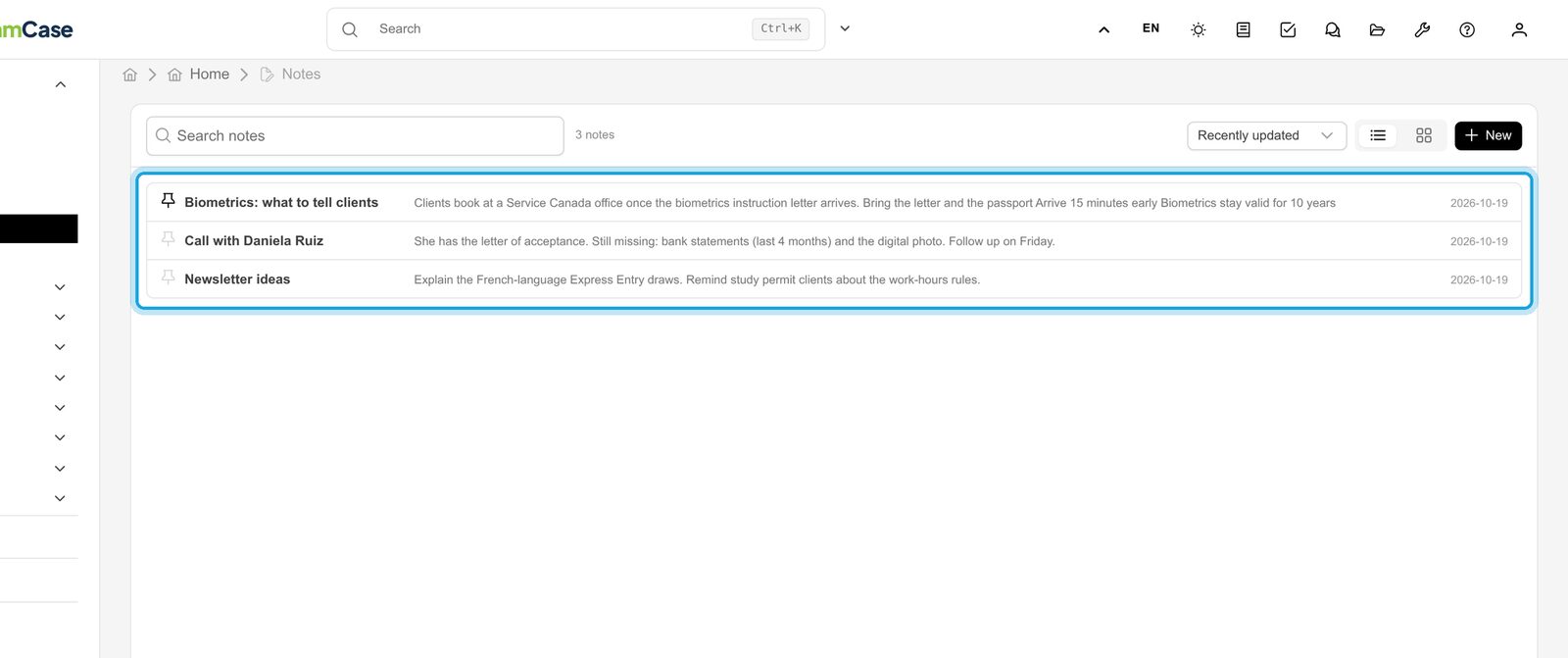Open the question mark help icon
The width and height of the screenshot is (1568, 658).
1467,29
